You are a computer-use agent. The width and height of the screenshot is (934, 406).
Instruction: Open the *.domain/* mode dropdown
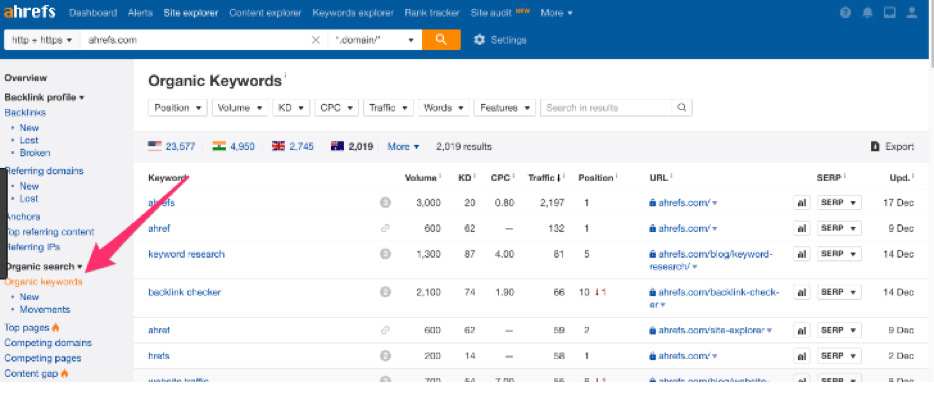coord(375,40)
